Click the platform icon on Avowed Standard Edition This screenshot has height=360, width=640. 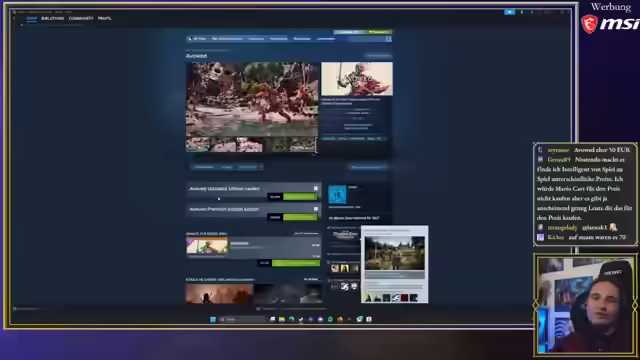click(316, 188)
